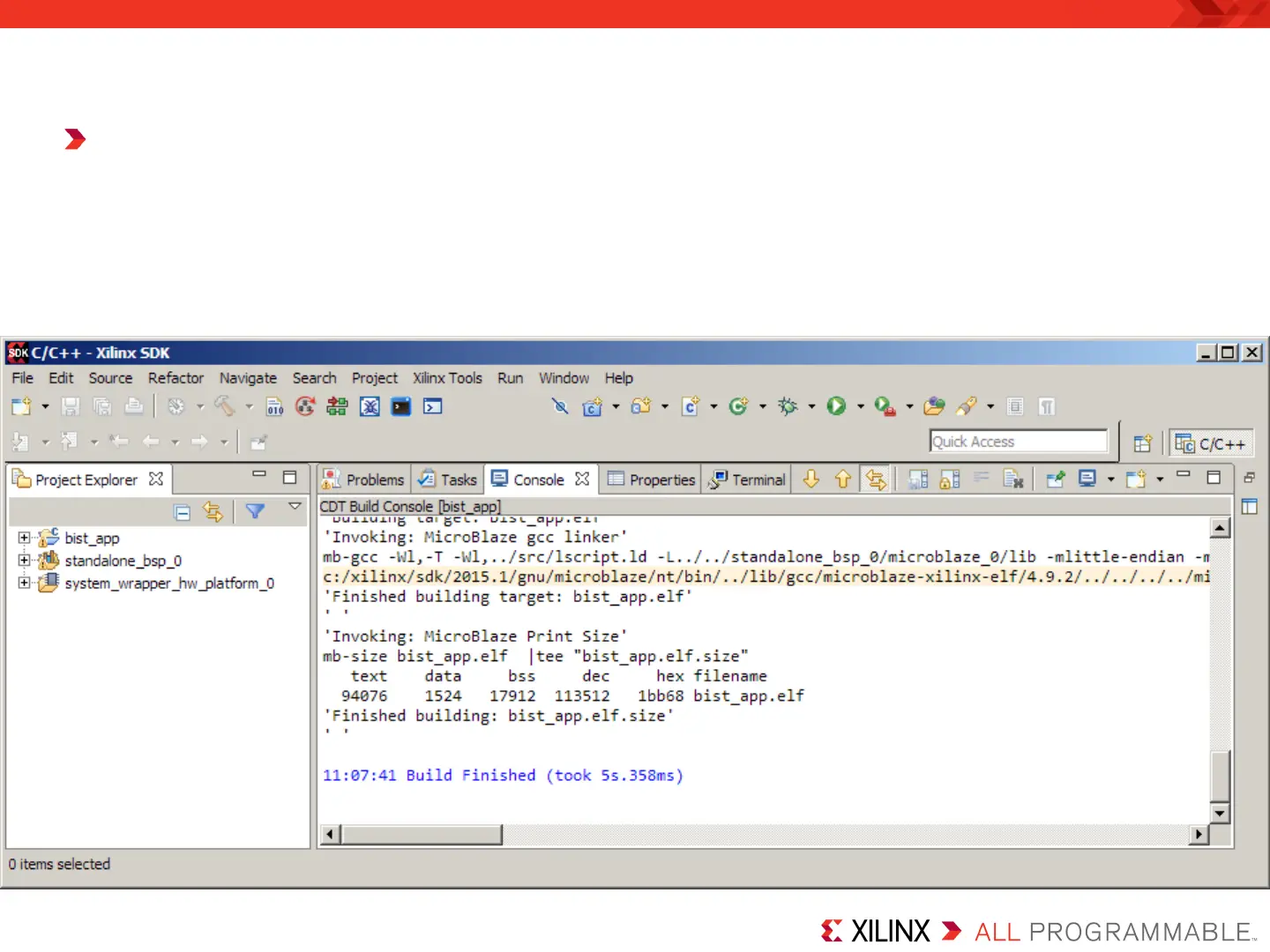Click the Program FPGA icon
Screen dimensions: 1270x952
pos(337,406)
